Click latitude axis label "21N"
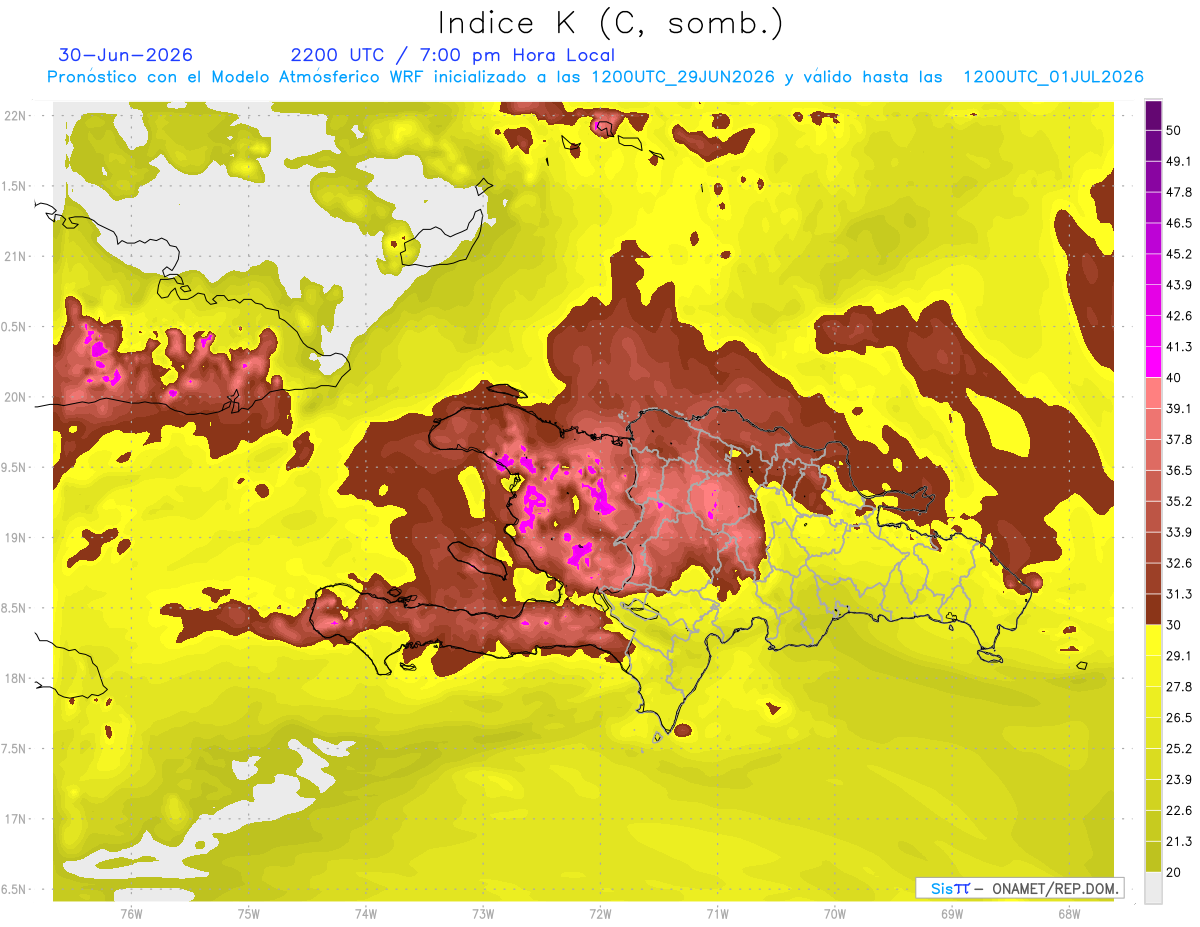1200x927 pixels. (x=15, y=256)
